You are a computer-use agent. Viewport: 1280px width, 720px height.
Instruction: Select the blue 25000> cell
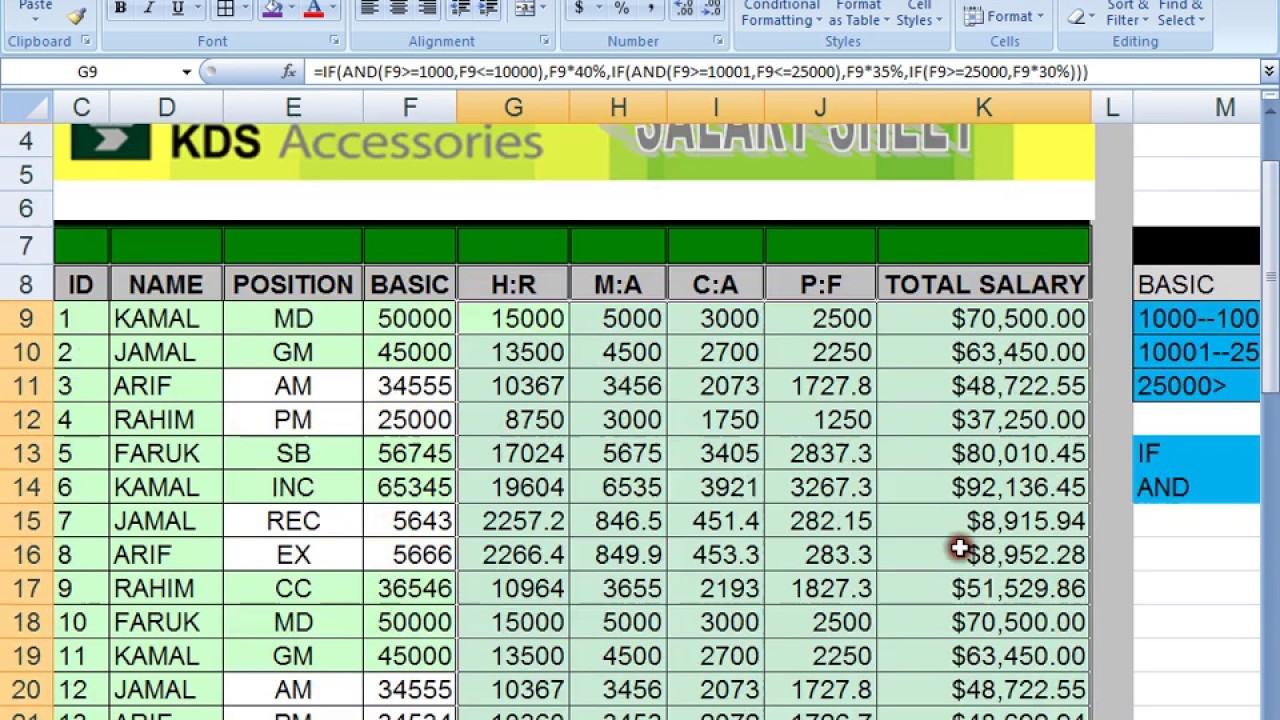point(1196,386)
